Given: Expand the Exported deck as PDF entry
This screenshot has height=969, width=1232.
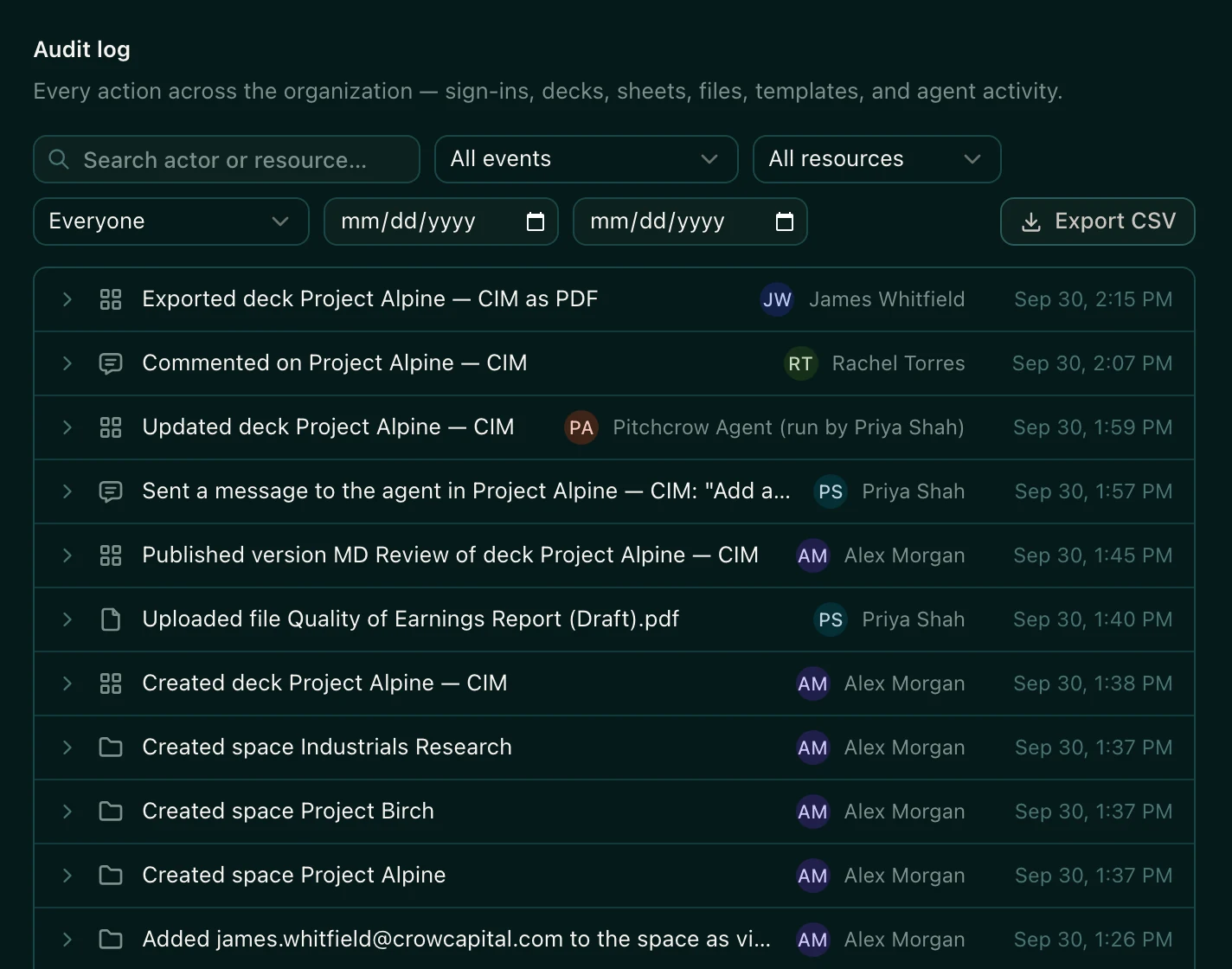Looking at the screenshot, I should tap(67, 299).
